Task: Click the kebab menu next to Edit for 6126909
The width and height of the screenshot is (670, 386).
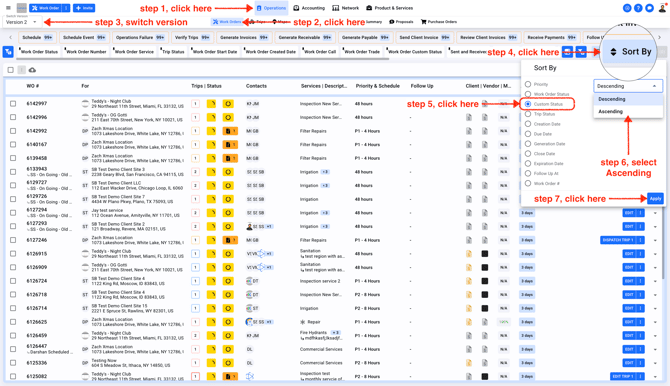Action: pyautogui.click(x=640, y=268)
